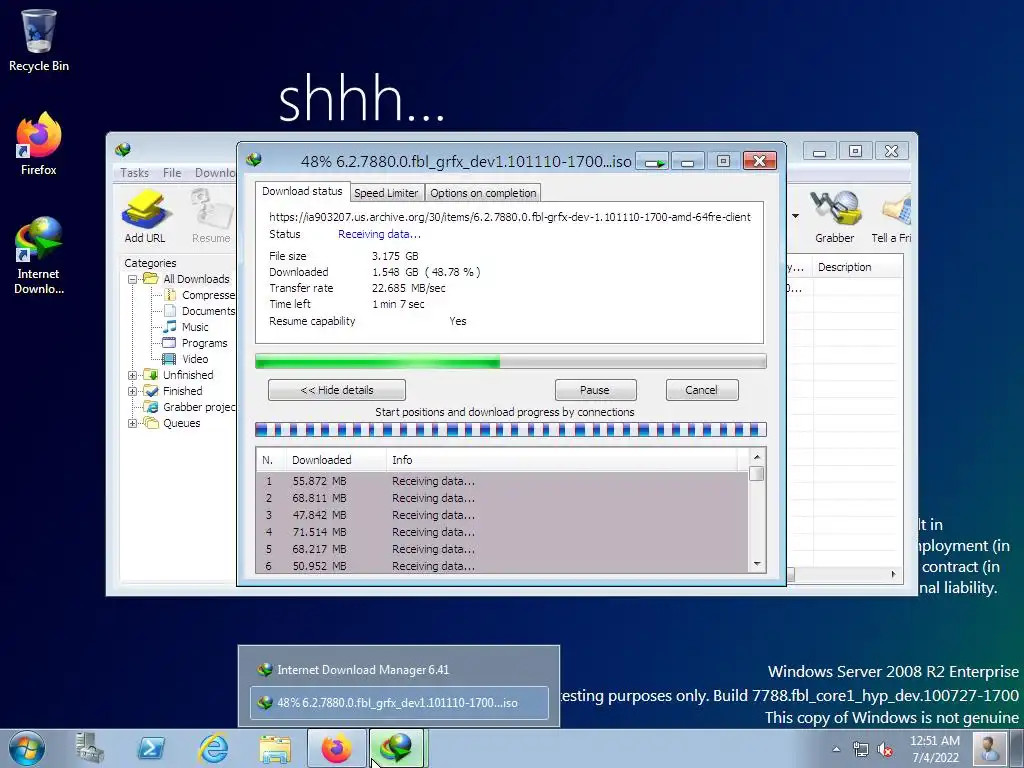Select connection row 1 with 55.872 MB
The width and height of the screenshot is (1024, 768).
(502, 481)
